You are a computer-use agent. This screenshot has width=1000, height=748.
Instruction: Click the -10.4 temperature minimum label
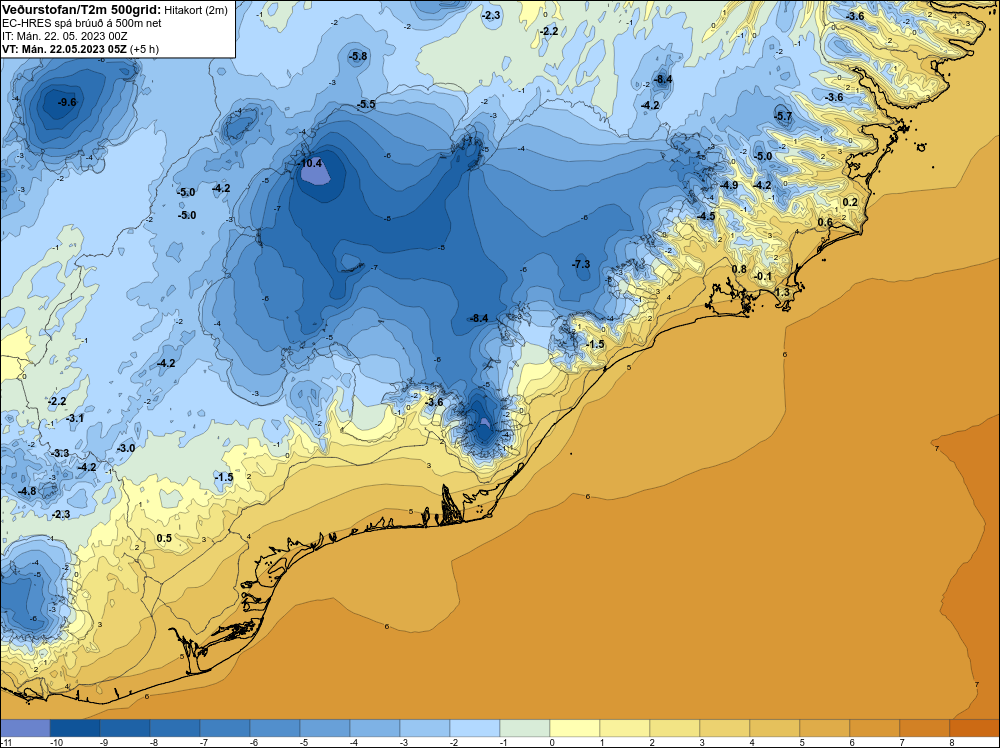(x=309, y=163)
